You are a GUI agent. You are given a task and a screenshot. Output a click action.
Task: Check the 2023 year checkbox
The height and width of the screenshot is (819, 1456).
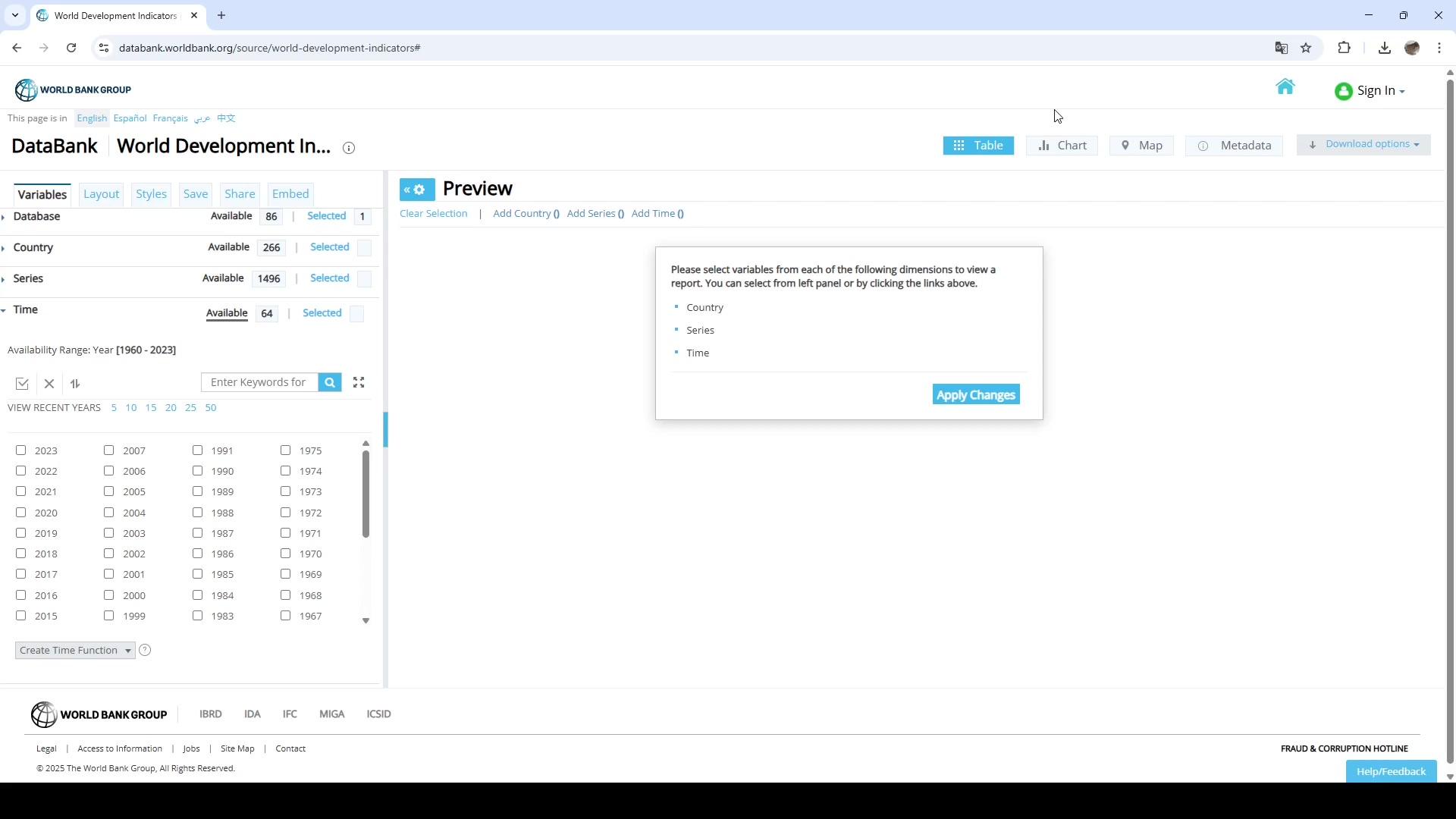point(21,450)
